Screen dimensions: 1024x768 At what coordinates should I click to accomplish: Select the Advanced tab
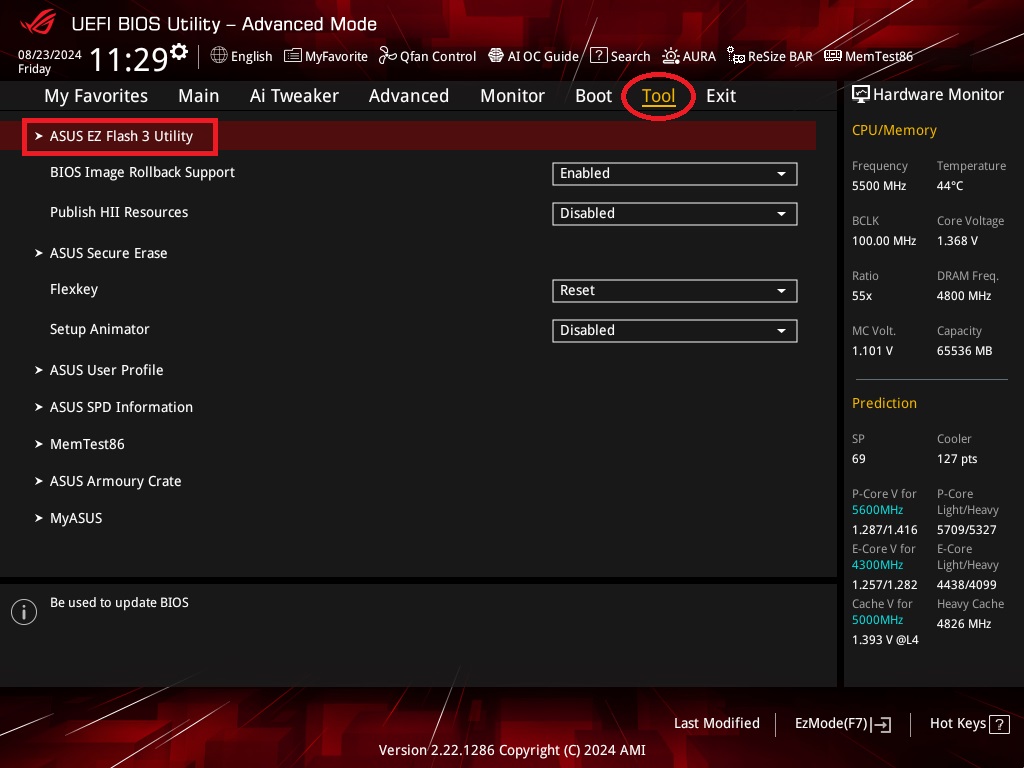409,96
